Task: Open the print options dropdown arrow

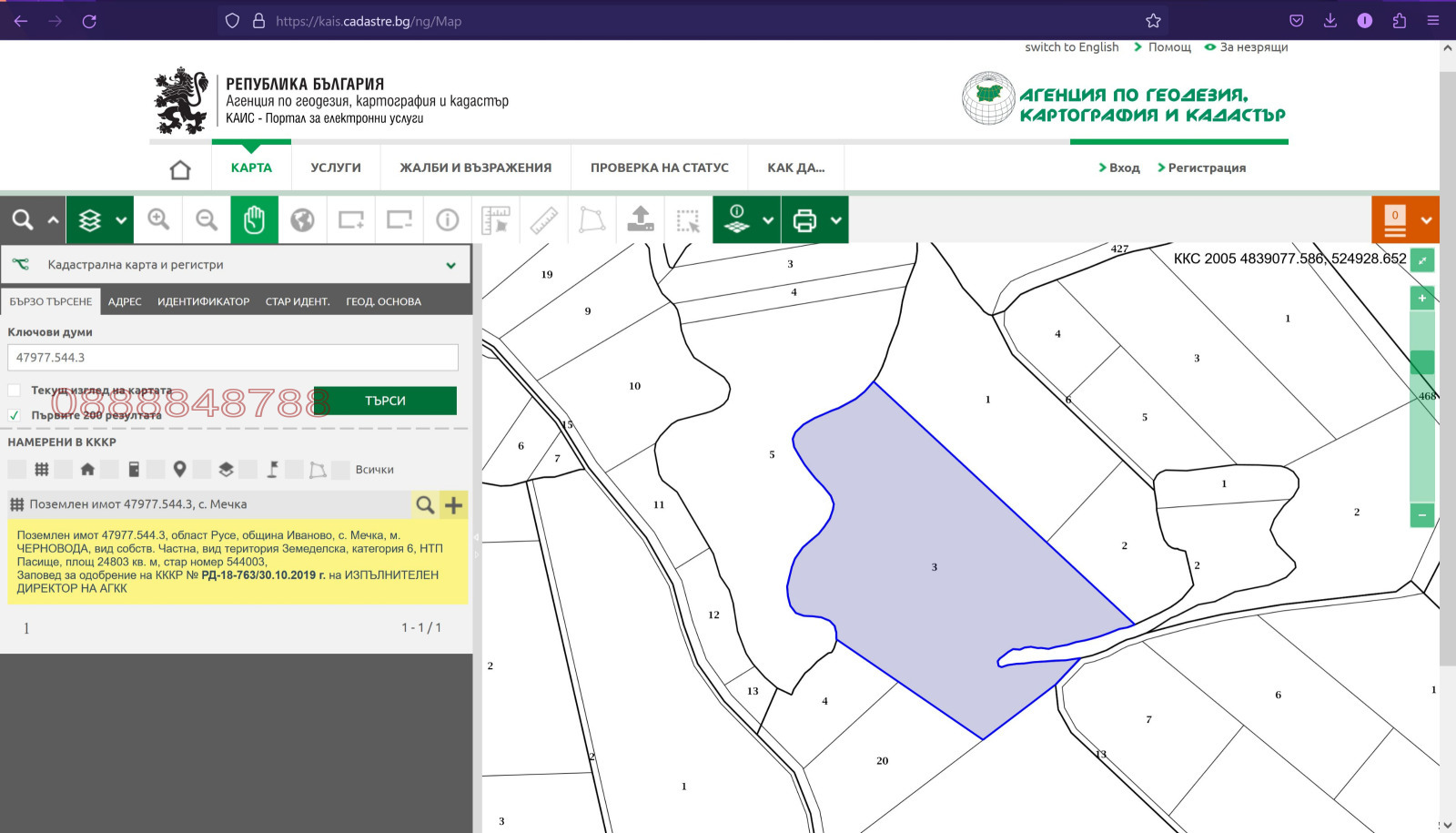Action: tap(835, 220)
